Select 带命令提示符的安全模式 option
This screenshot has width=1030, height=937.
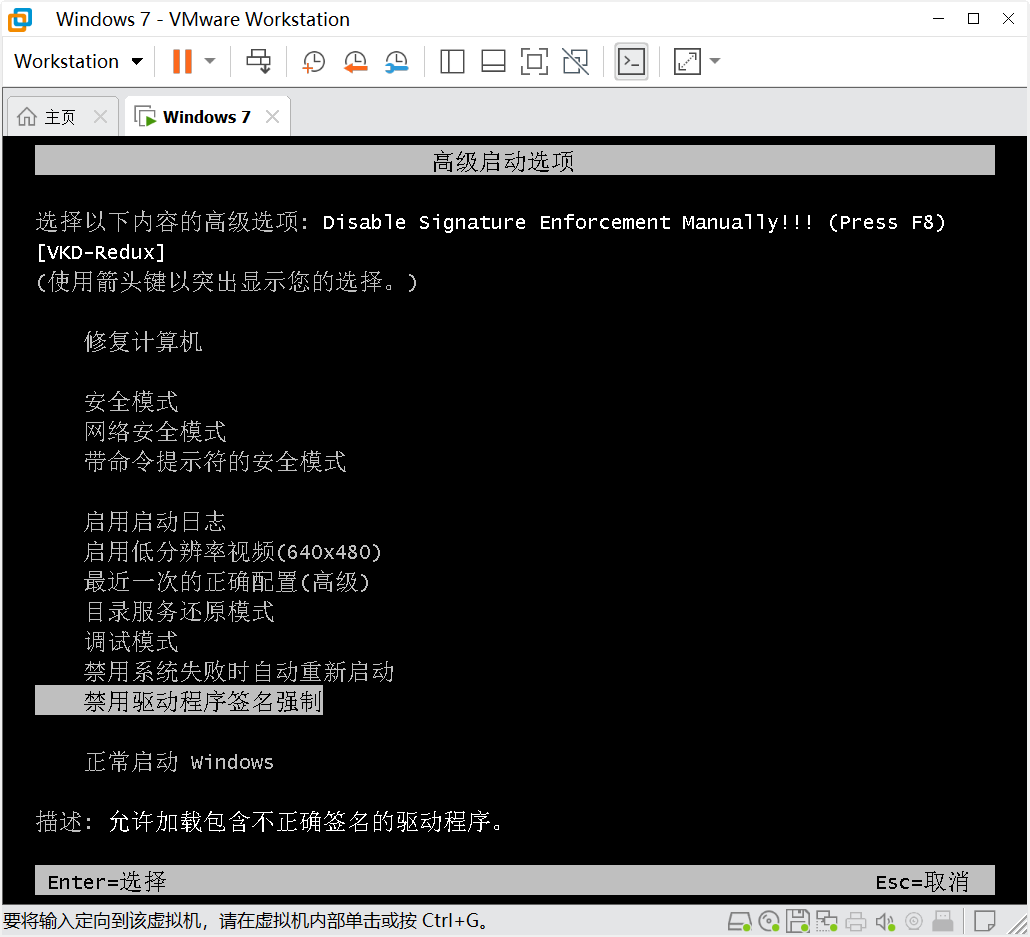(215, 461)
